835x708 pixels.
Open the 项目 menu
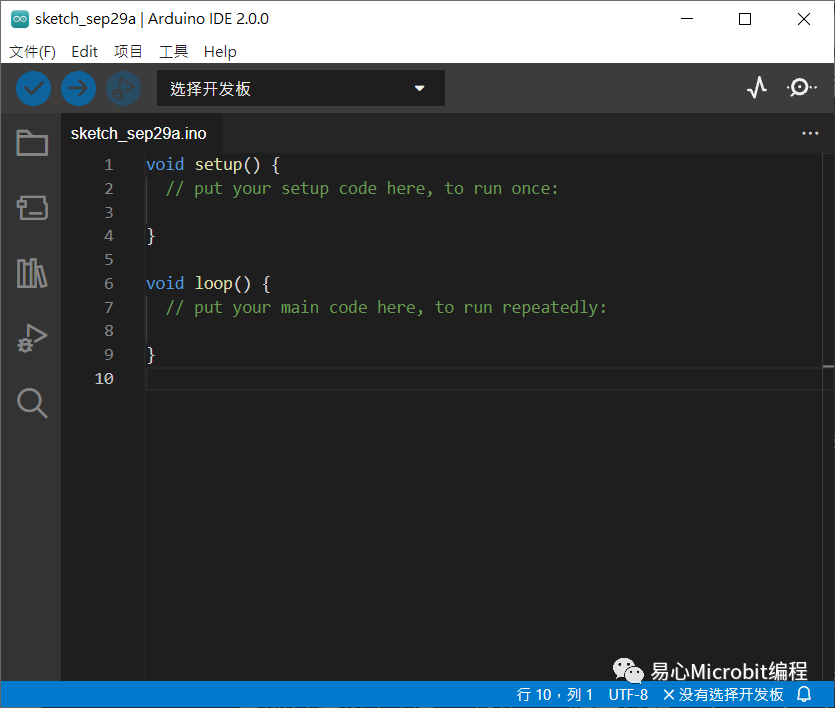(128, 52)
